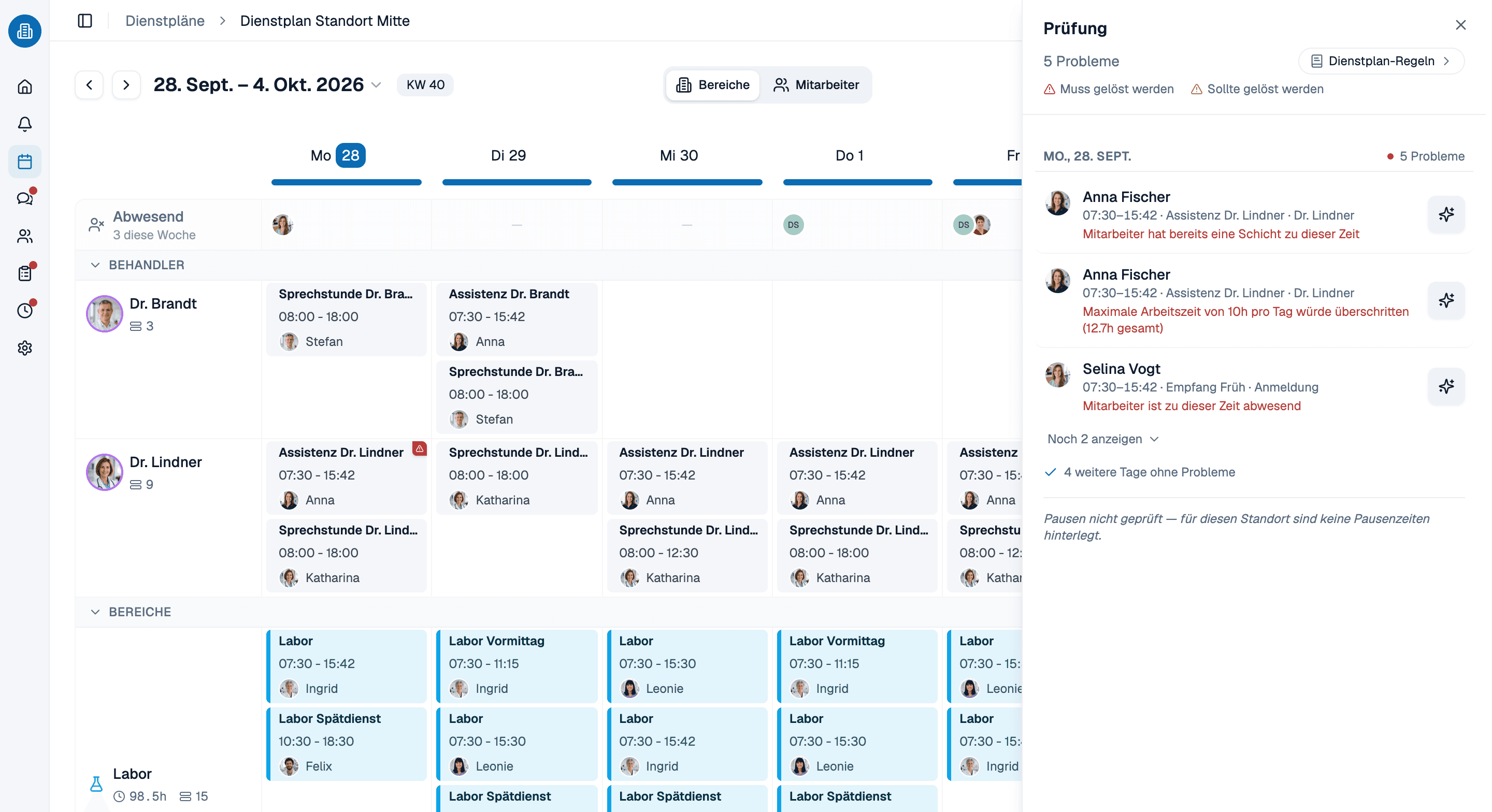Click Dienstpläne breadcrumb link

point(165,21)
